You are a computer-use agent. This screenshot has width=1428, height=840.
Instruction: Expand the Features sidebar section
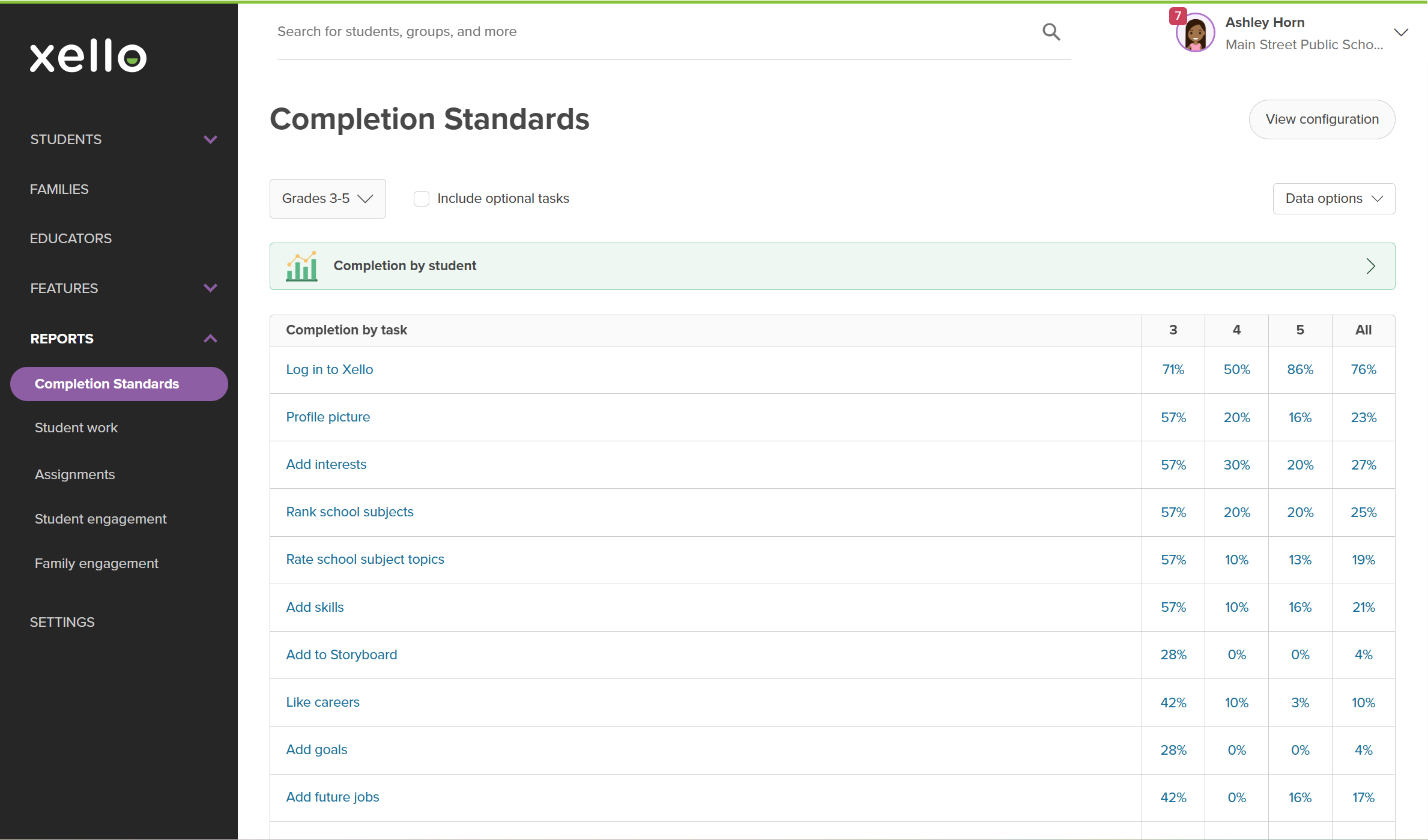tap(210, 288)
